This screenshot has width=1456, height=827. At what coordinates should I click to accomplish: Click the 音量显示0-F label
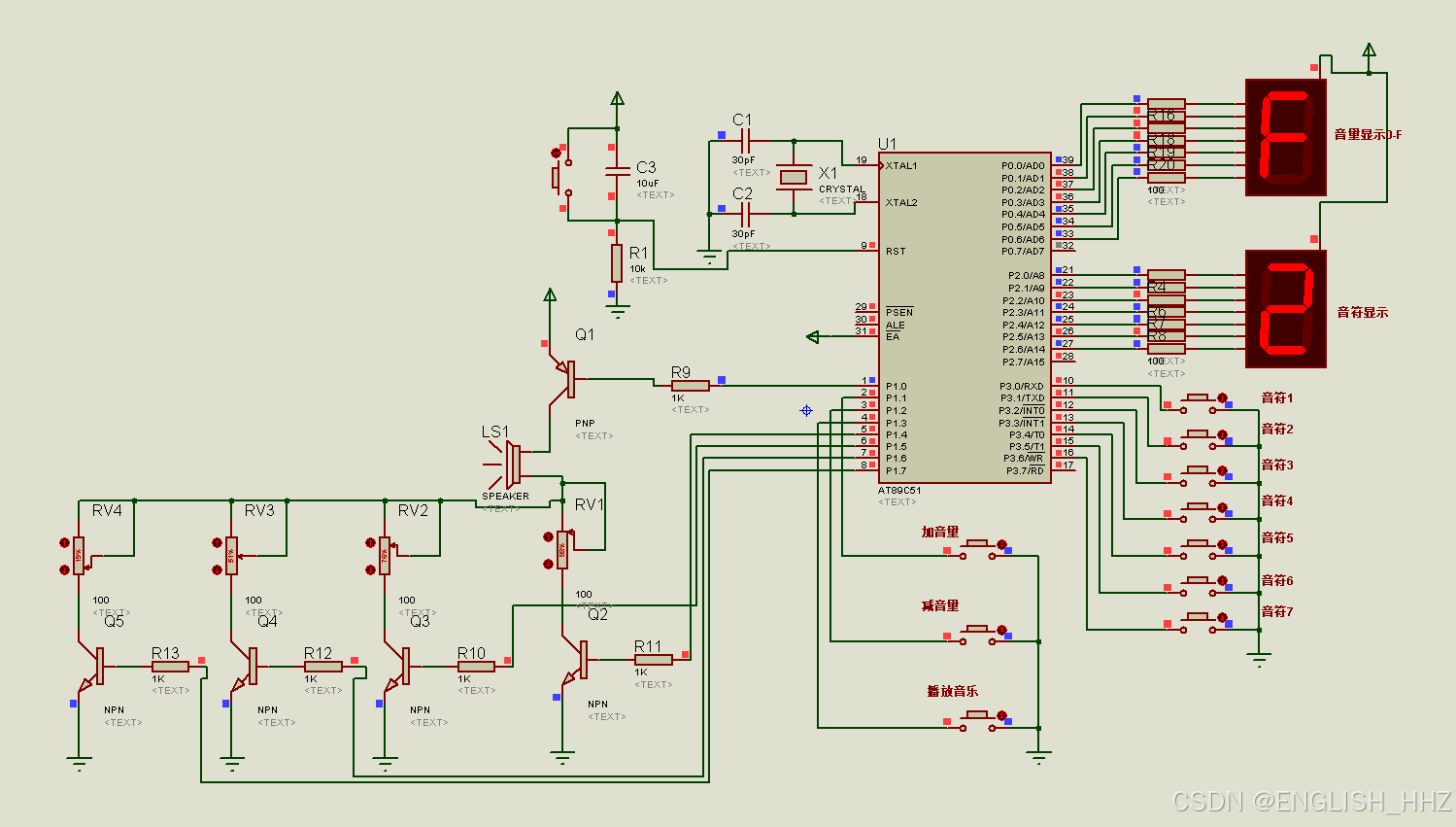[x=1368, y=134]
